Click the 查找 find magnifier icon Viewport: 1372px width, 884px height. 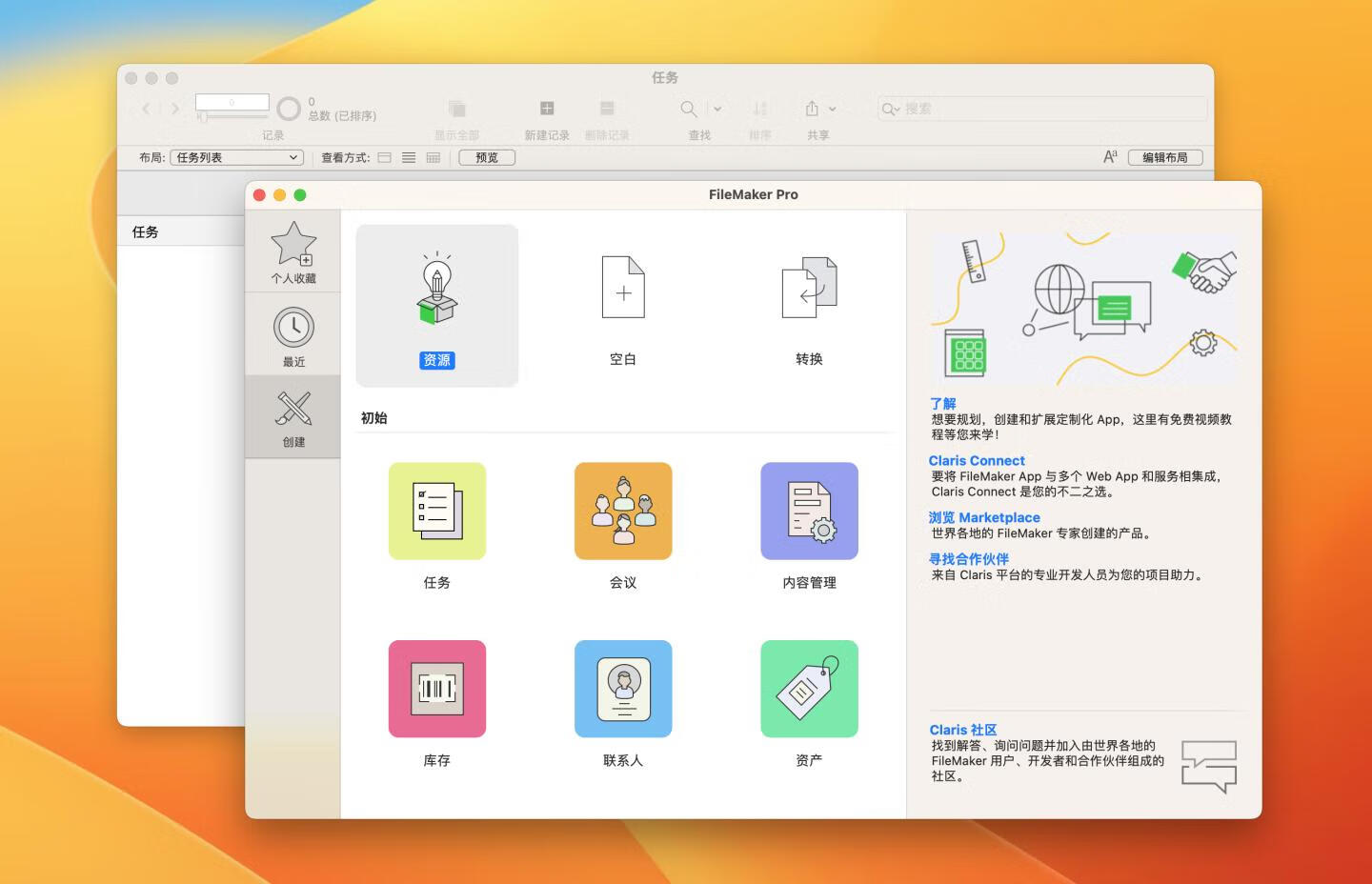[x=689, y=109]
